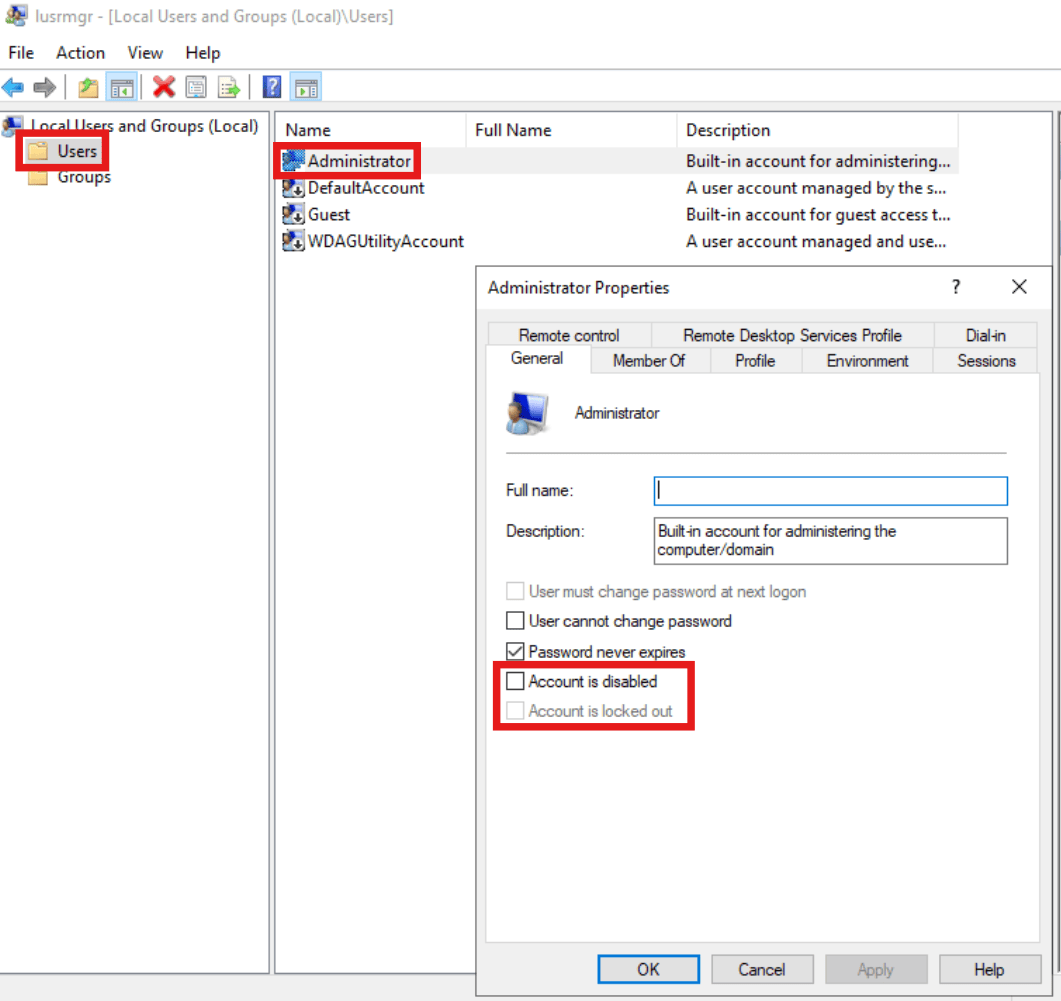Uncheck Password never expires

(515, 651)
